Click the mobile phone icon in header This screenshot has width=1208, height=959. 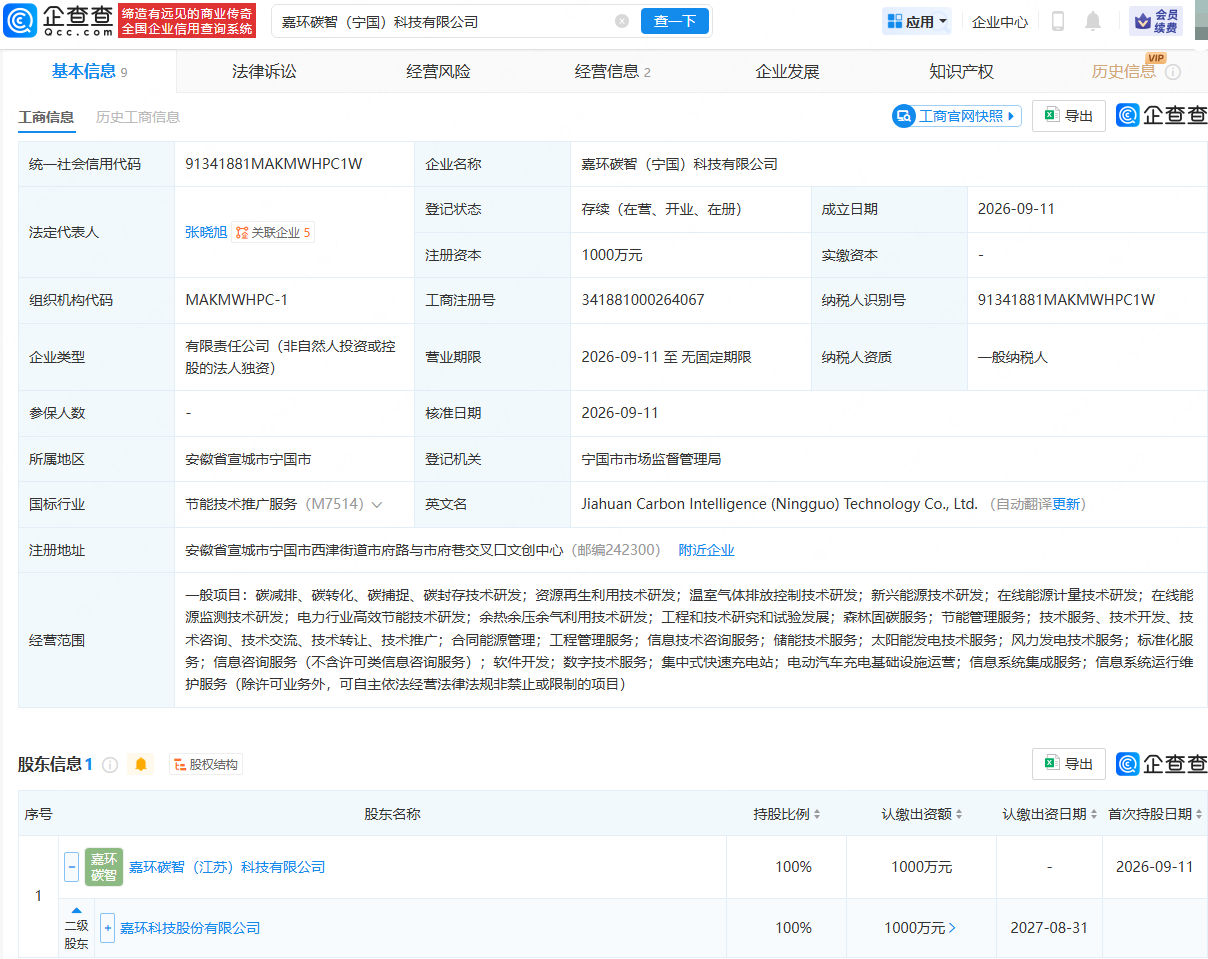point(1058,21)
